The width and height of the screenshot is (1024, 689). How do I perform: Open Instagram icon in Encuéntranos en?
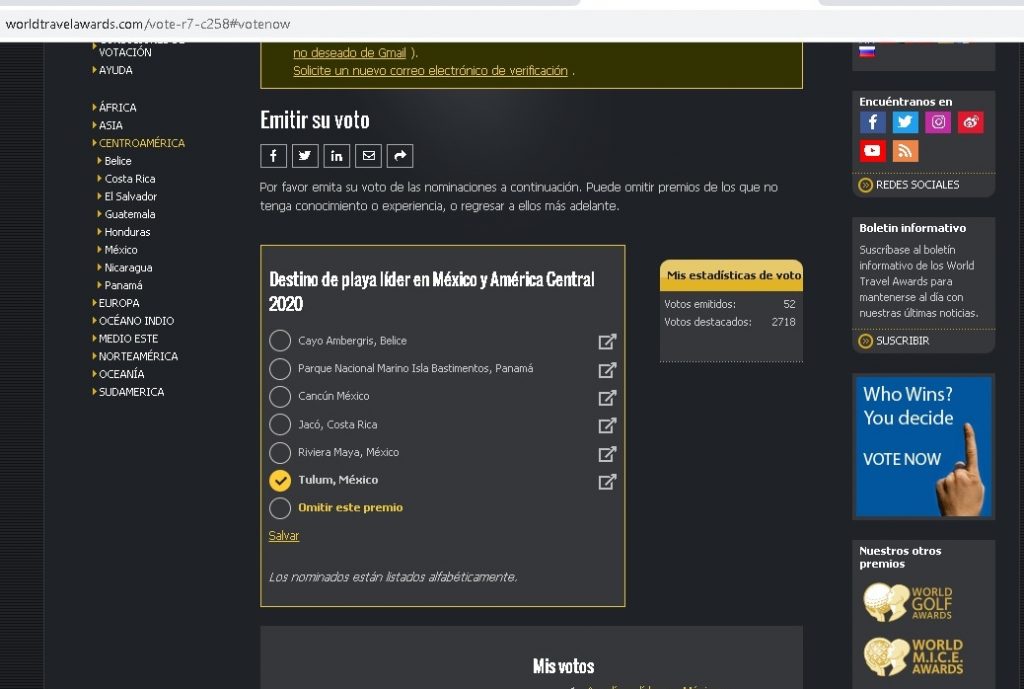938,122
